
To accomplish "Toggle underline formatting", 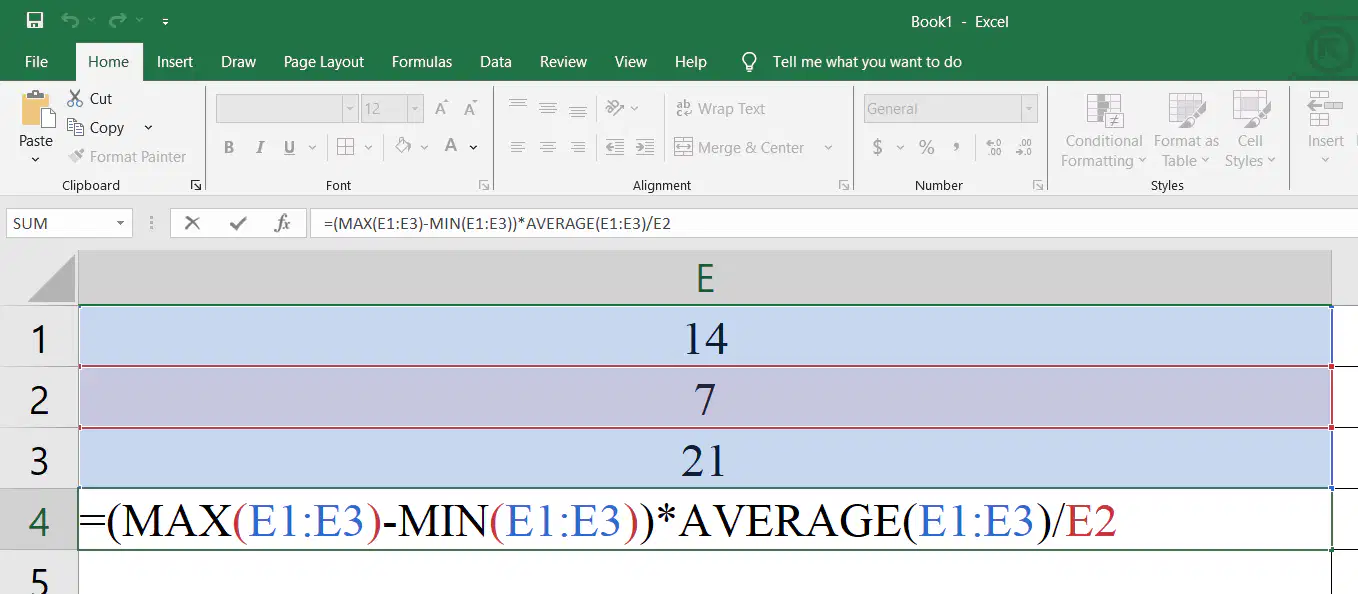I will 289,147.
